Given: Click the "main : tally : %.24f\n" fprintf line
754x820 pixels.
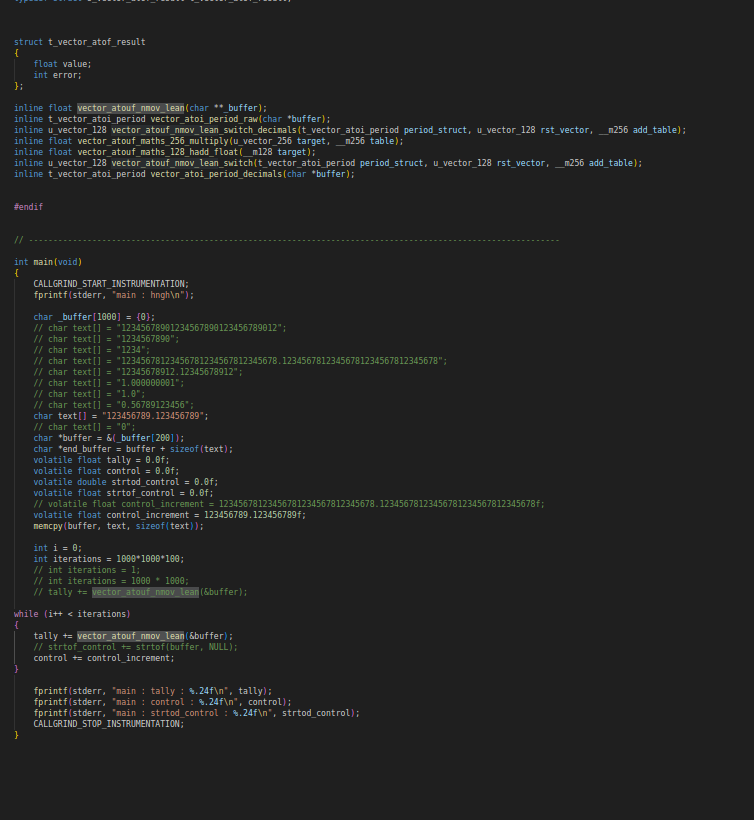Looking at the screenshot, I should tap(153, 691).
